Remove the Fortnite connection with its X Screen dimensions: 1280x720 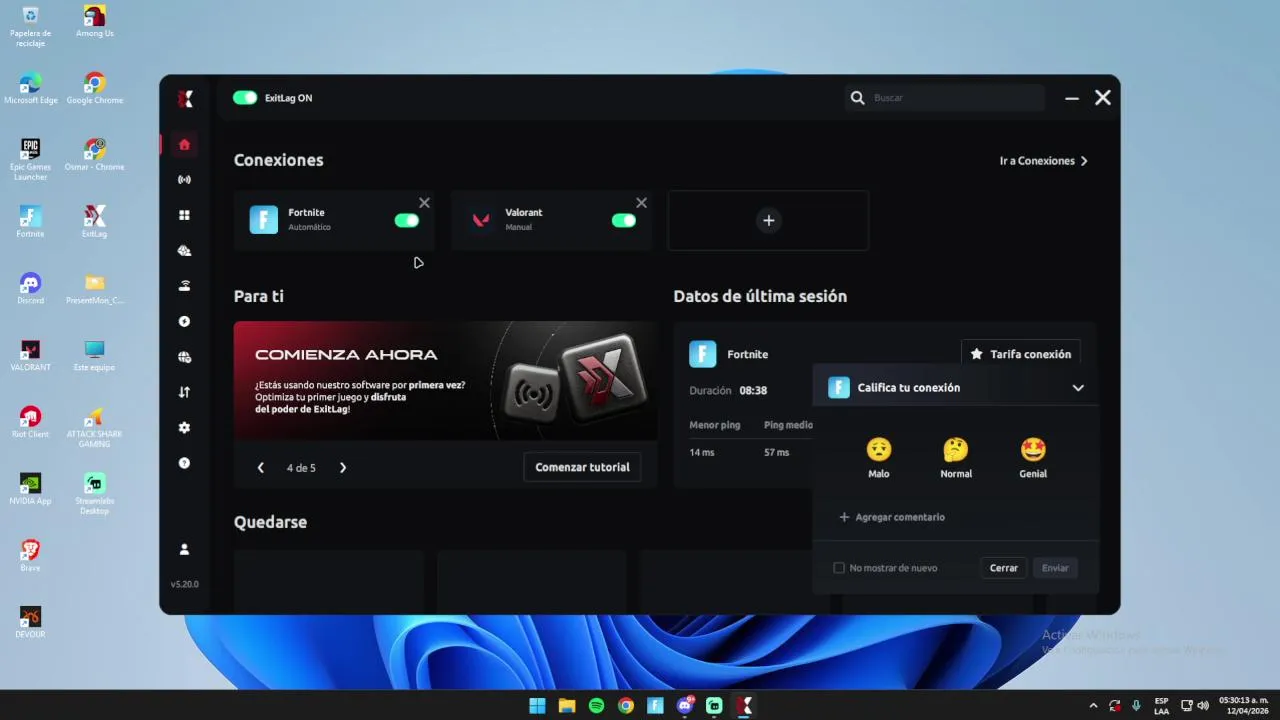(x=424, y=203)
